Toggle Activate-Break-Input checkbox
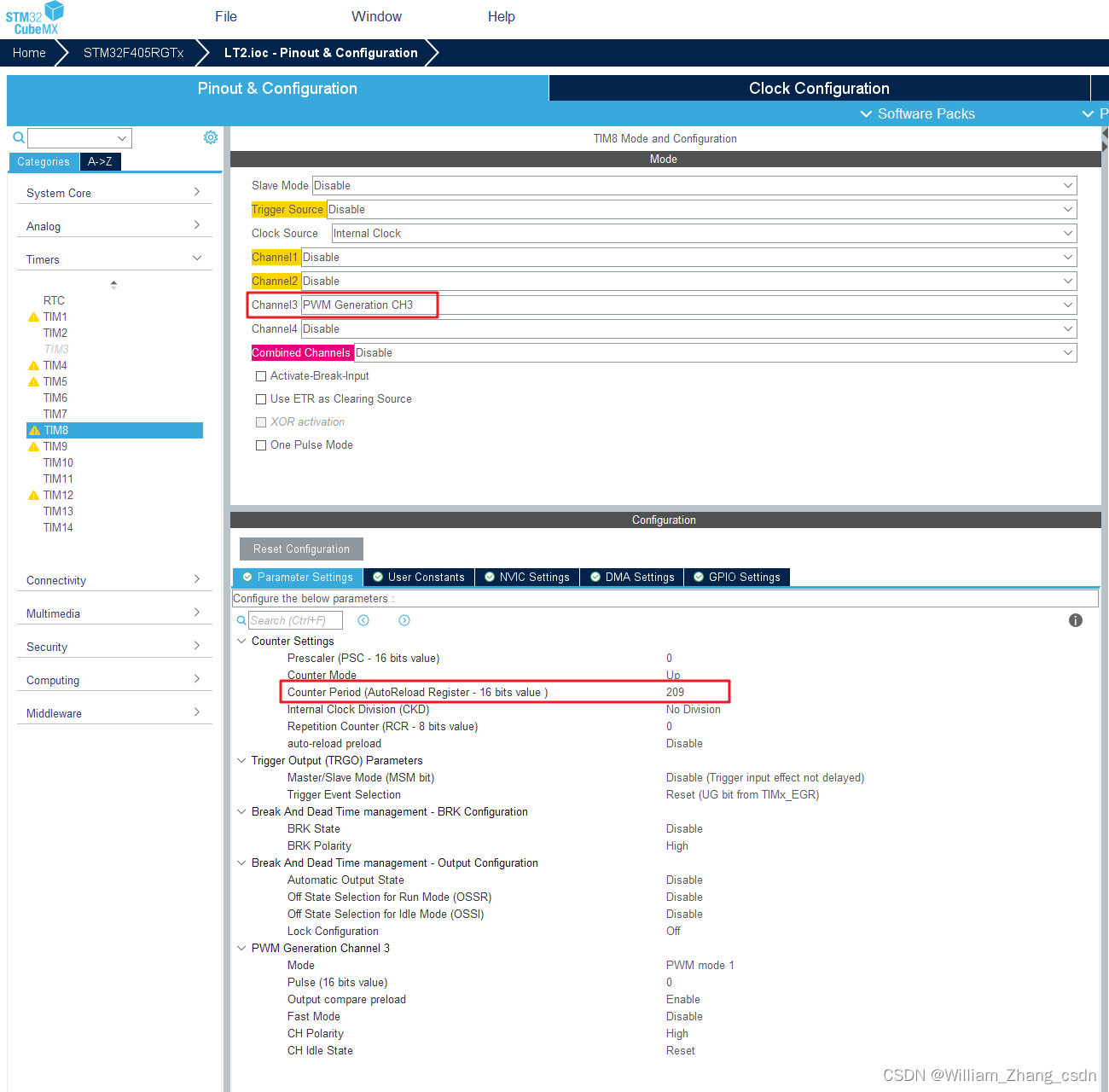The width and height of the screenshot is (1109, 1092). 261,376
